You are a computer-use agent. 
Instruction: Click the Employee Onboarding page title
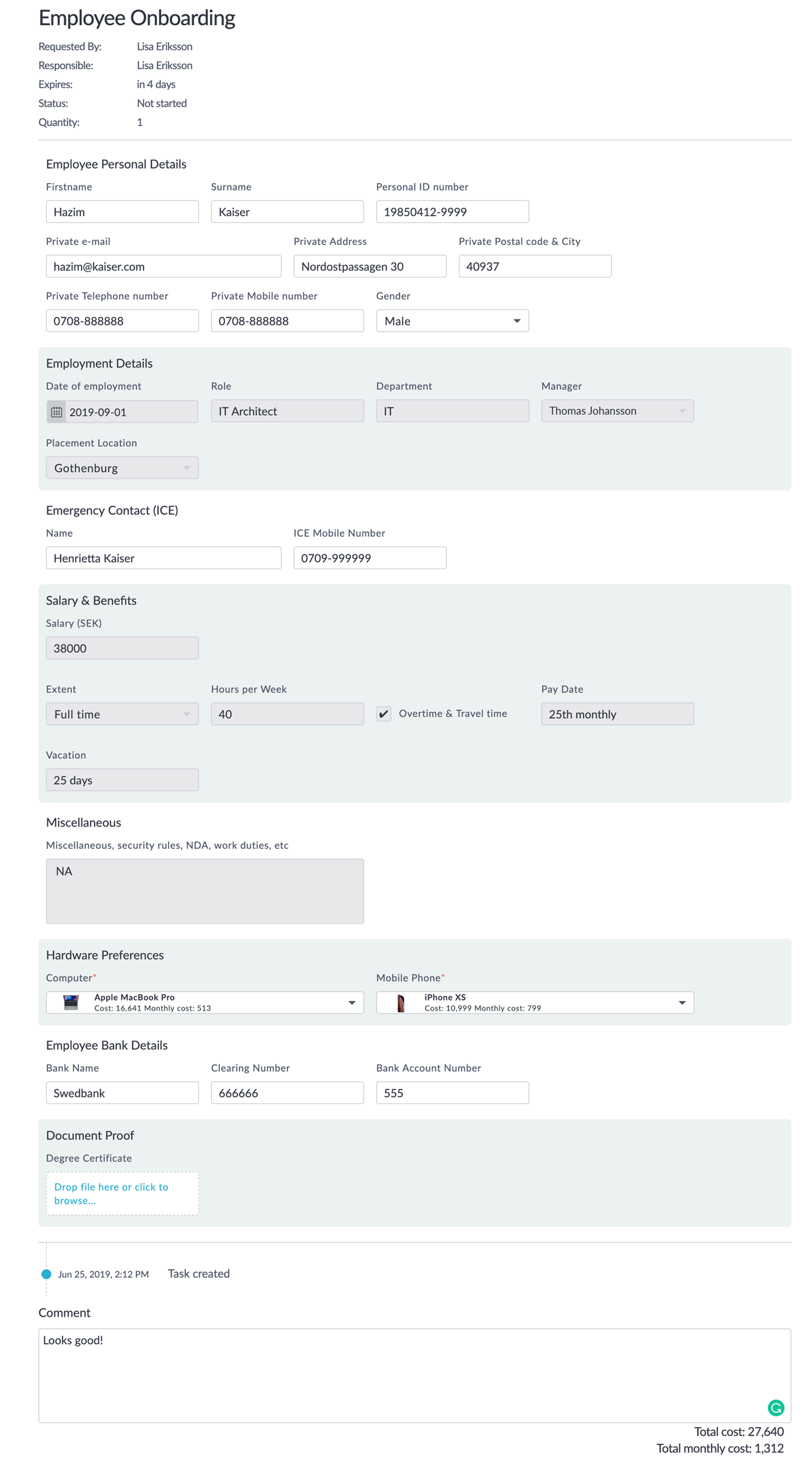tap(137, 18)
